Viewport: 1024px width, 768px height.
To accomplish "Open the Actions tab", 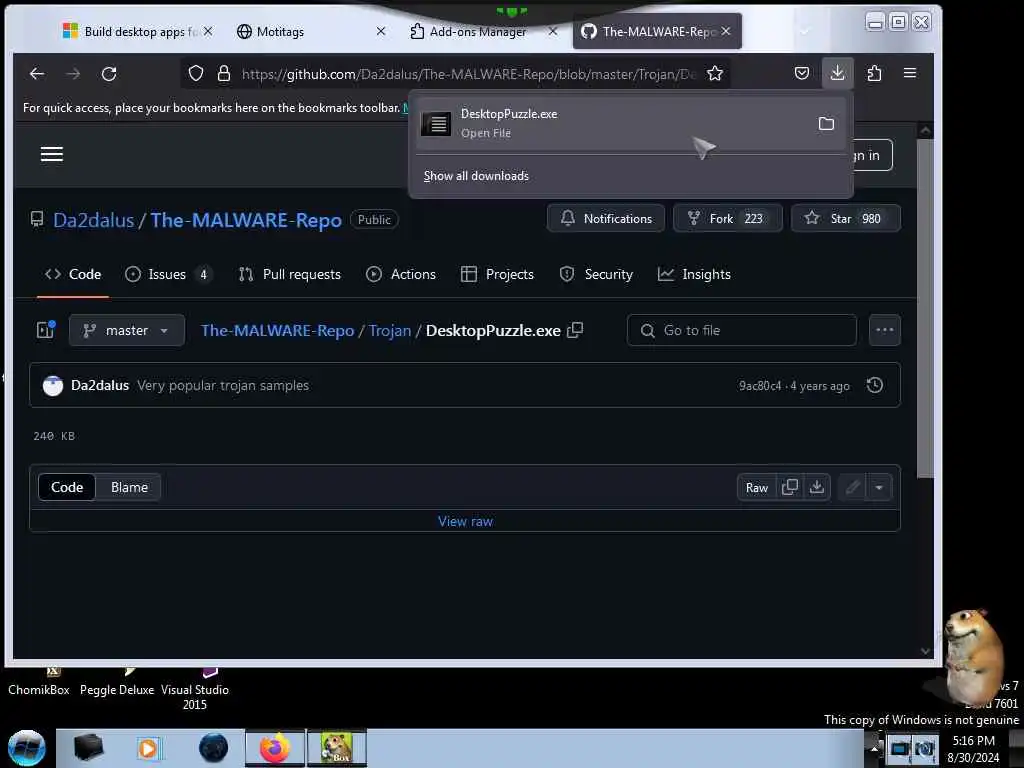I will coord(401,274).
